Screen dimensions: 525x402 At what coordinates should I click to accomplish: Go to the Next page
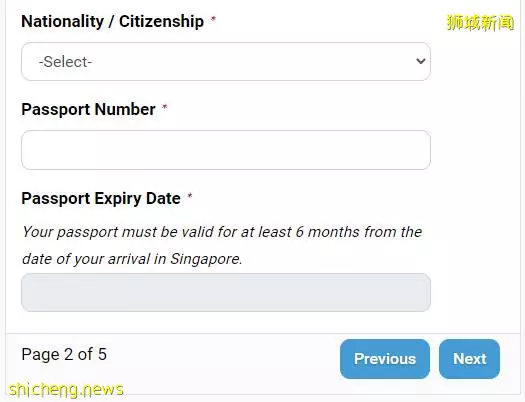469,359
